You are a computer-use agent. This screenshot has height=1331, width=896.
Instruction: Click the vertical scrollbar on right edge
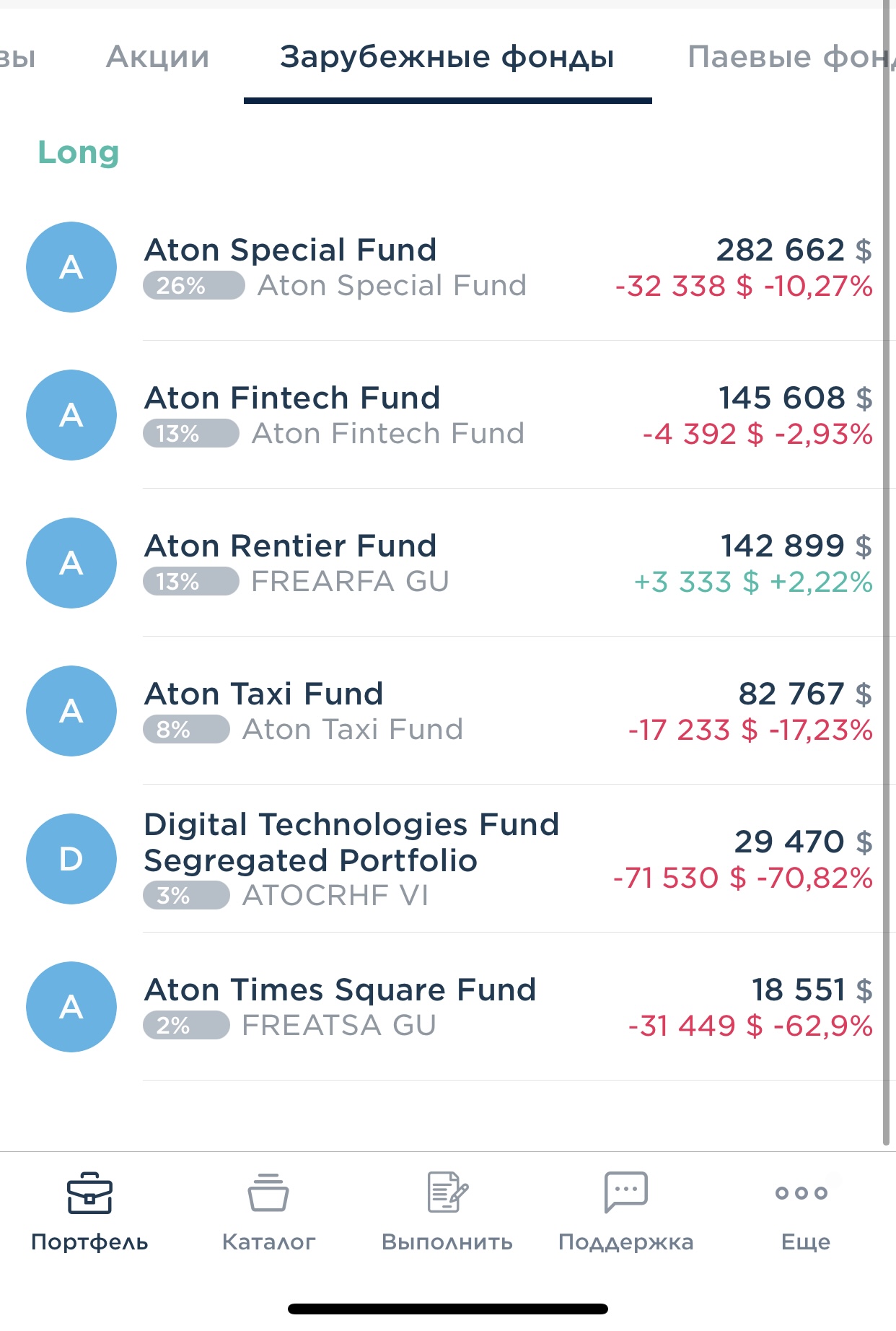[x=887, y=573]
